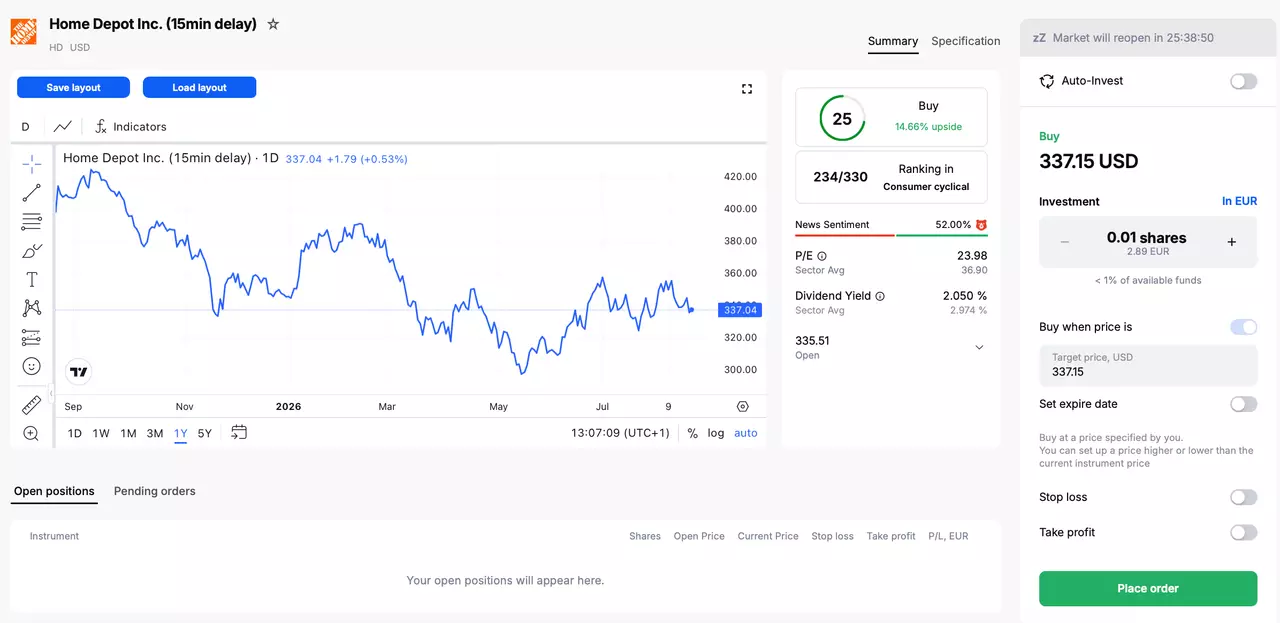Open the emoji icons tool
Screen dimensions: 1280x623
(x=32, y=366)
